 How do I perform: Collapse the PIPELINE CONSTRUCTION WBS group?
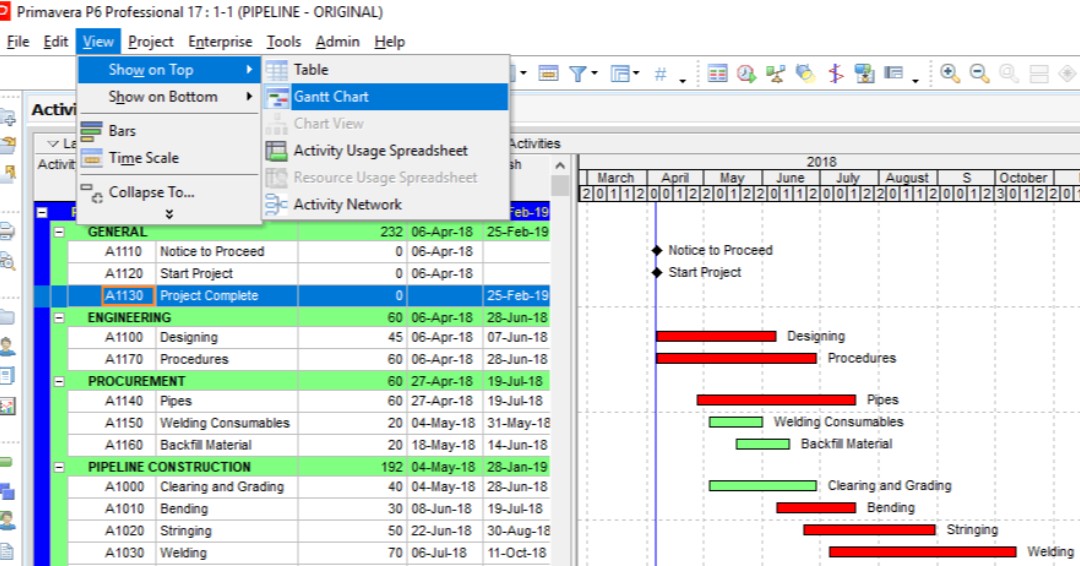pos(59,467)
